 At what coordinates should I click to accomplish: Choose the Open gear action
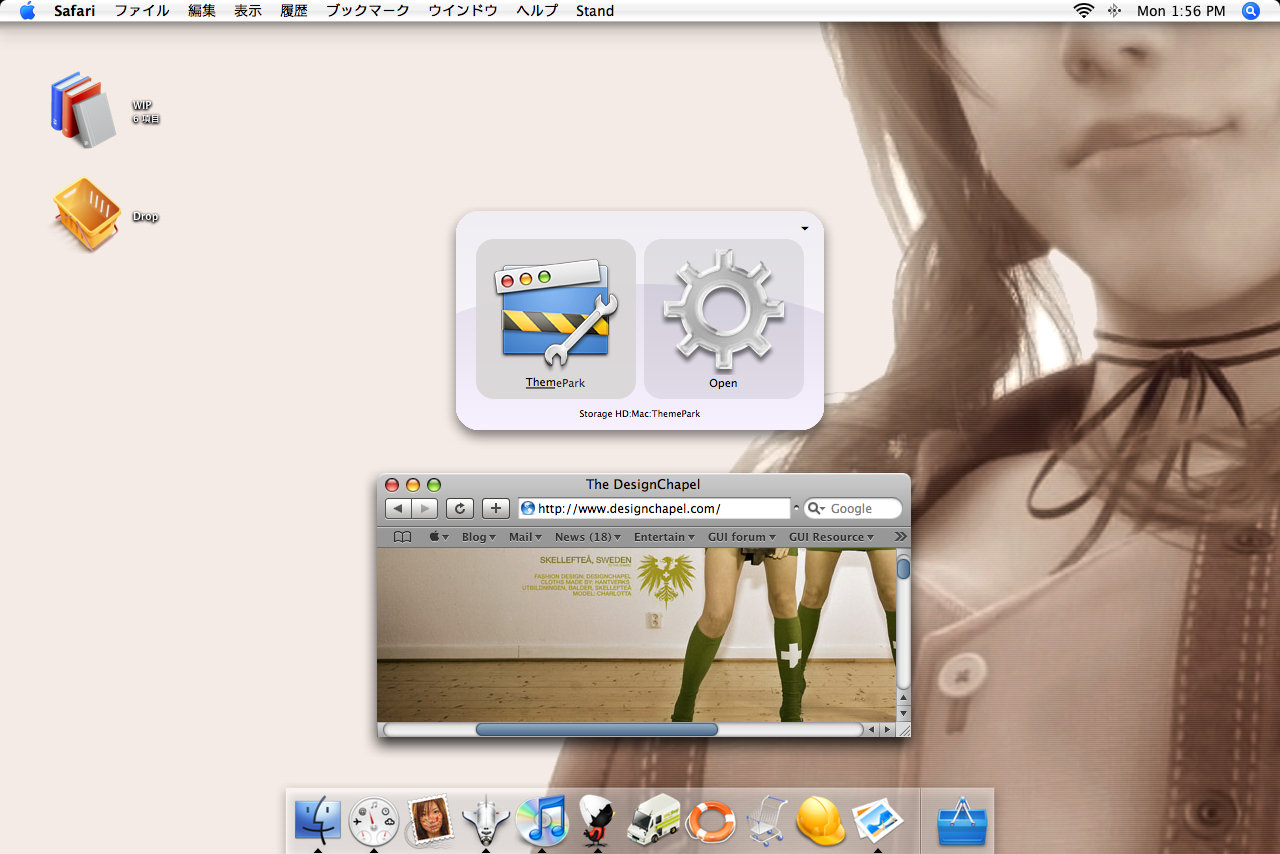tap(724, 319)
